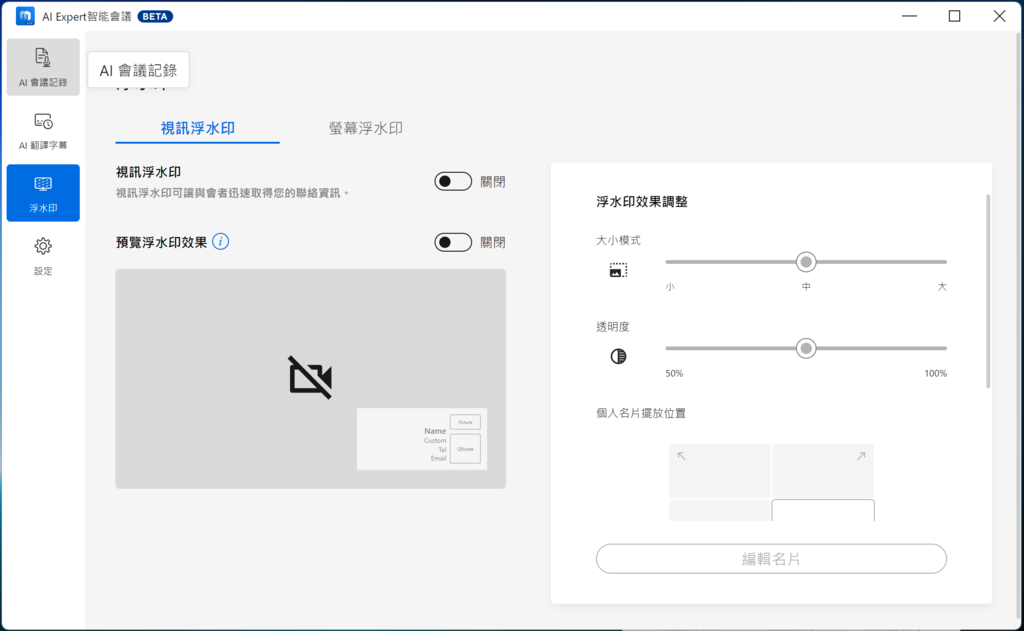Enable the 預覽浮水印效果 switch
This screenshot has width=1024, height=631.
point(453,242)
